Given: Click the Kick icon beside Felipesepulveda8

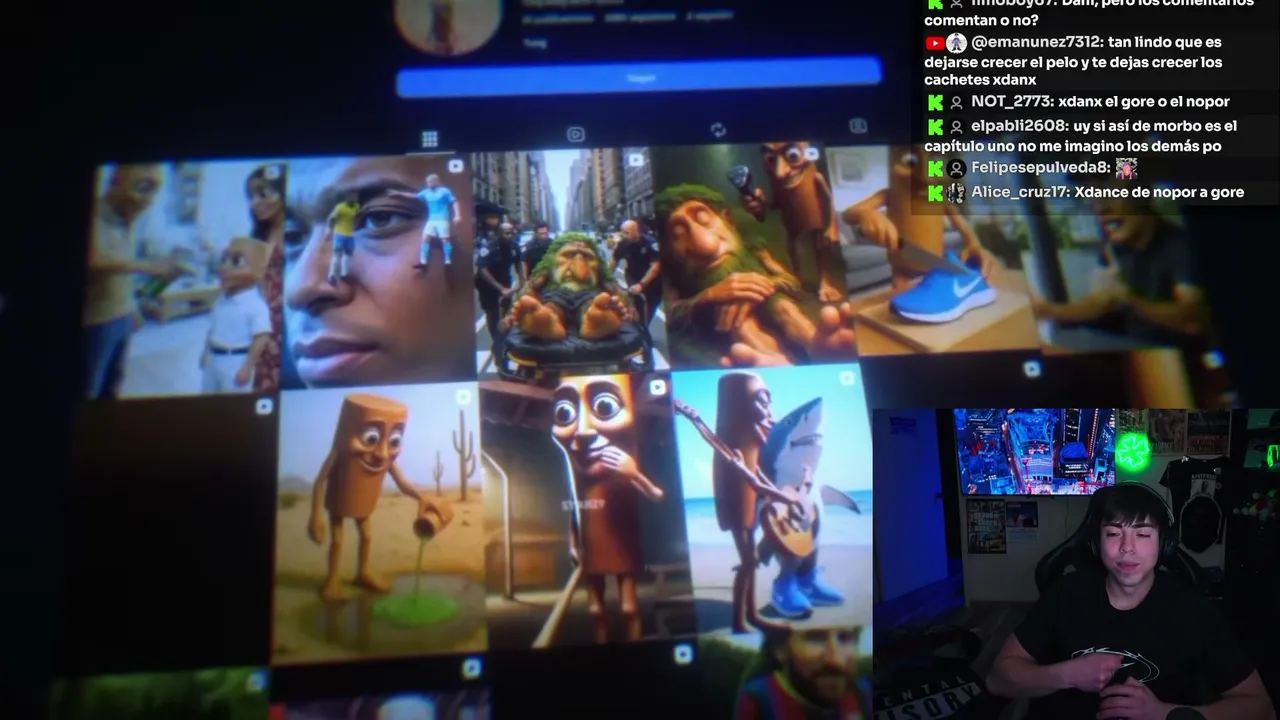Looking at the screenshot, I should 935,168.
